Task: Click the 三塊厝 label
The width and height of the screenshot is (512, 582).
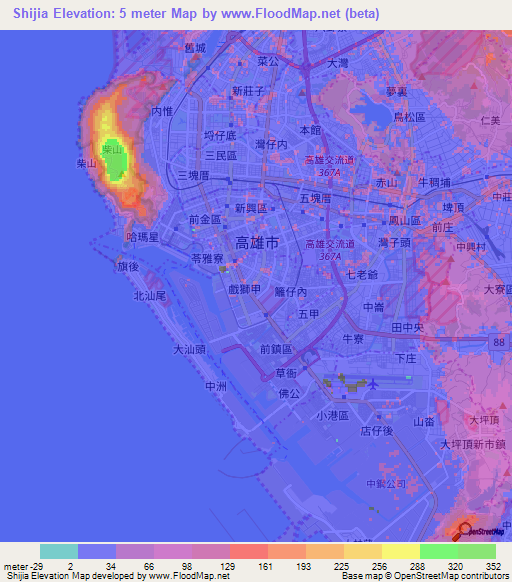Action: [193, 175]
